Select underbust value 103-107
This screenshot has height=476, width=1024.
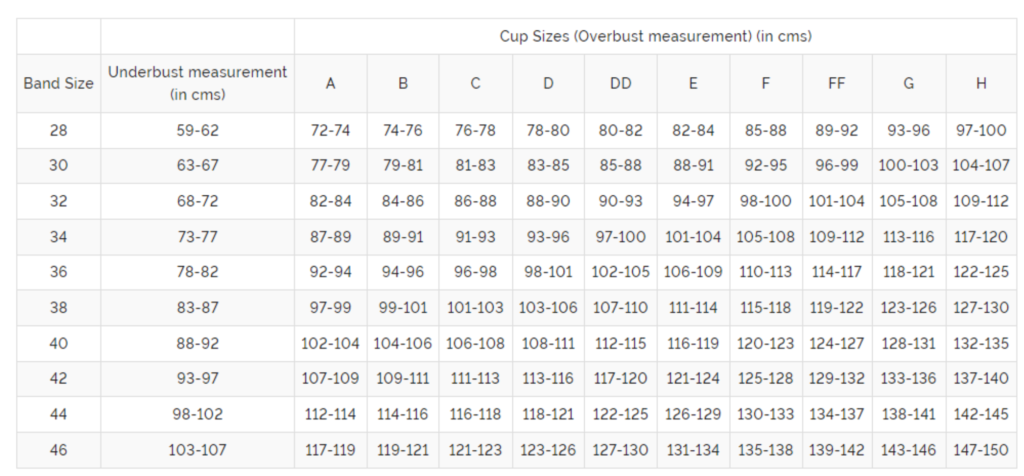pos(197,450)
